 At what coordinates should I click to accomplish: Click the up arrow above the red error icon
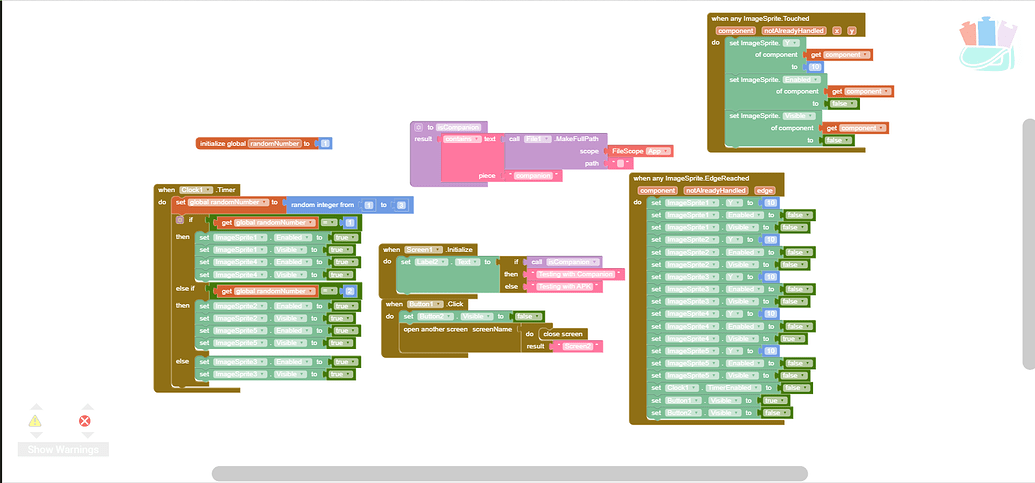coord(85,407)
